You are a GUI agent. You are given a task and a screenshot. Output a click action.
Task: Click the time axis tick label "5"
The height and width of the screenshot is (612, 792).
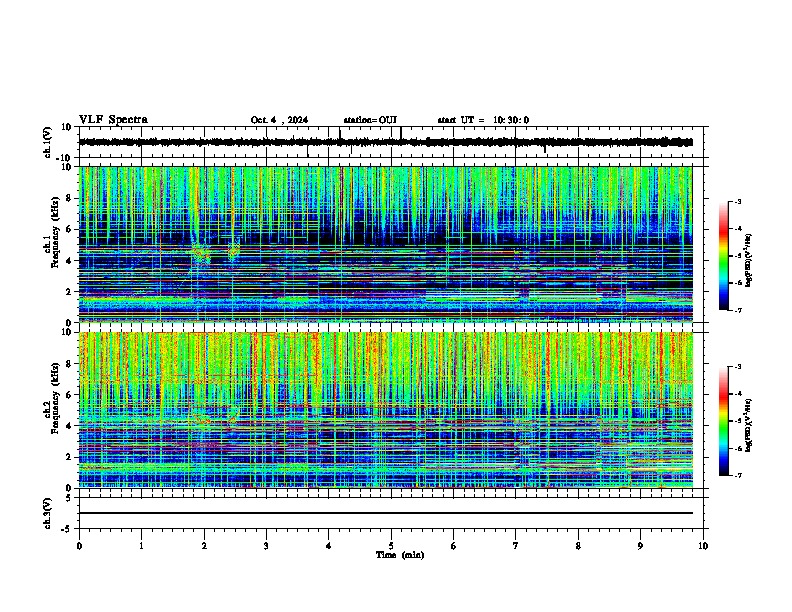391,546
